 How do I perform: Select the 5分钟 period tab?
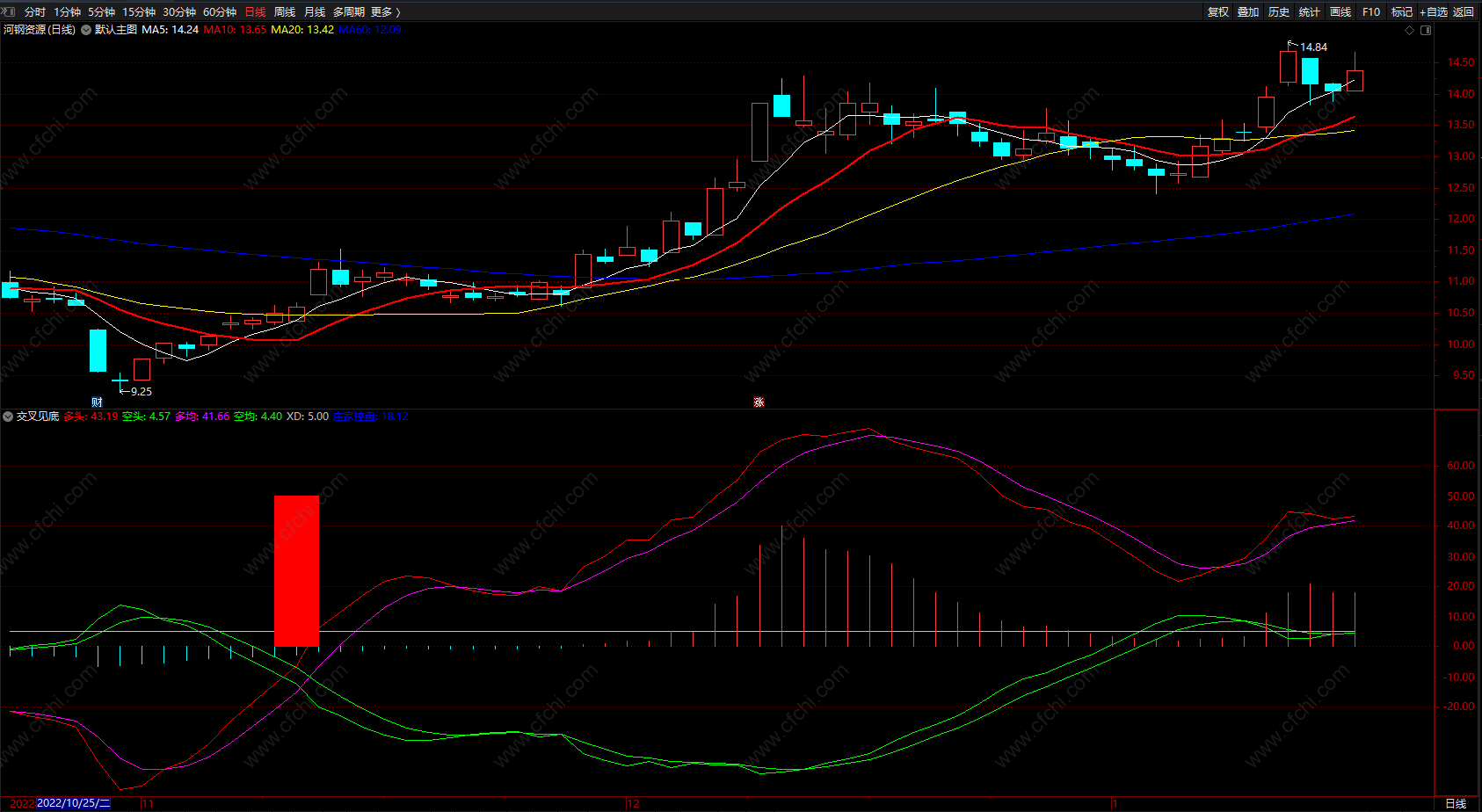point(101,12)
